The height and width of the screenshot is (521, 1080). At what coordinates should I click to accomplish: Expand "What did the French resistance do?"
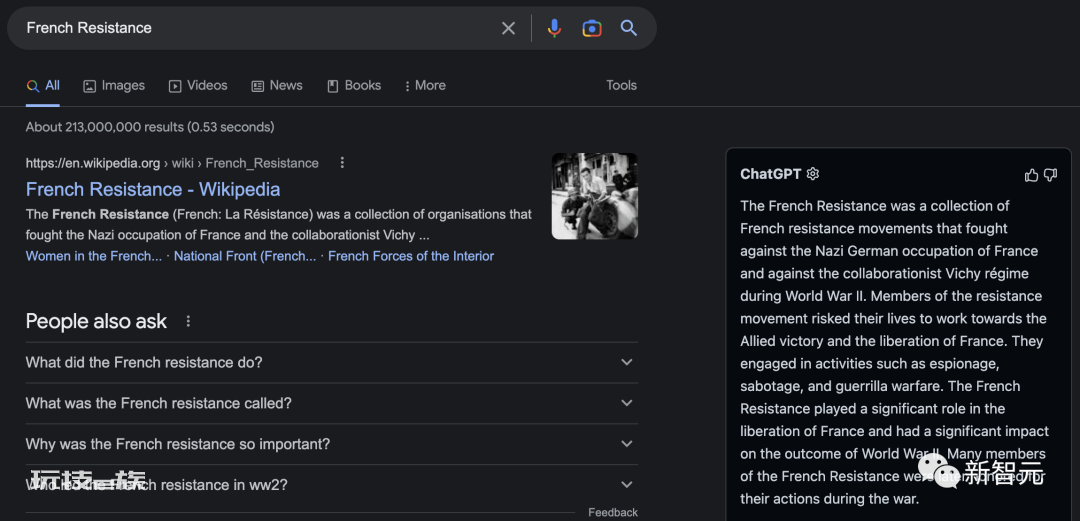(x=331, y=362)
